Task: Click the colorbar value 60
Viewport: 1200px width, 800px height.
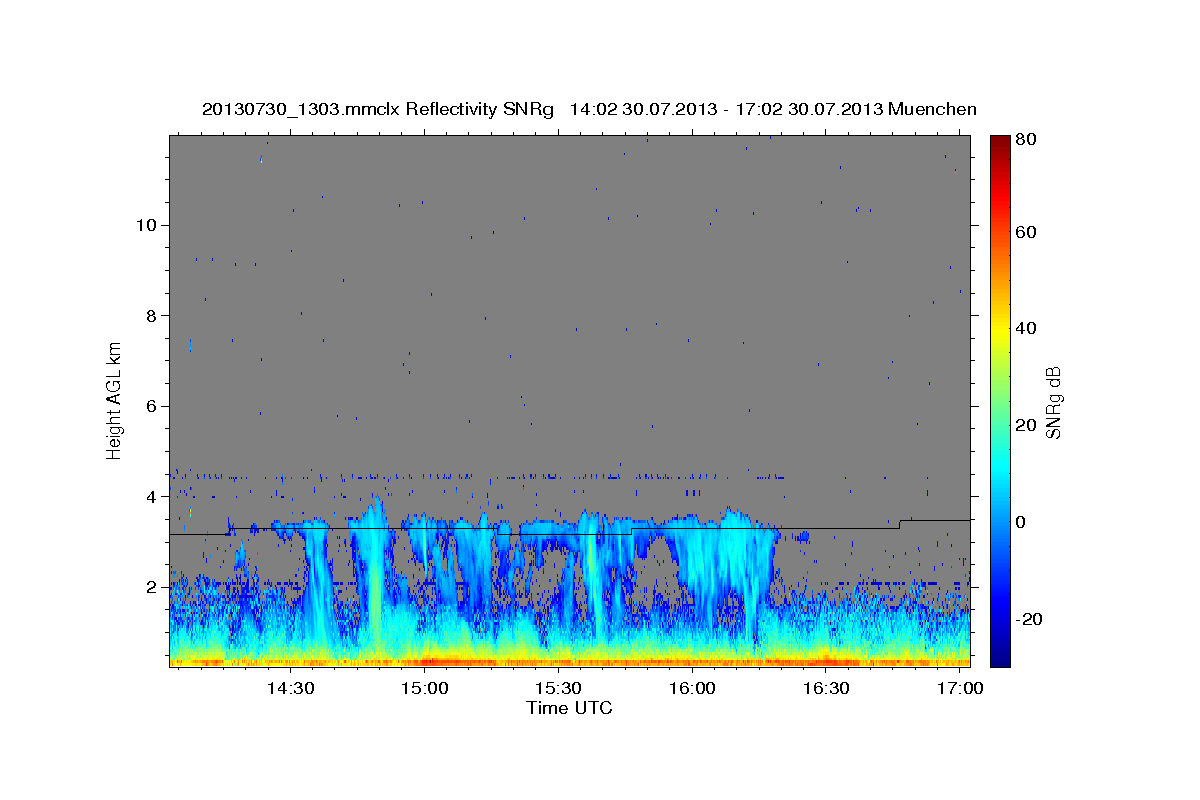Action: (1028, 232)
